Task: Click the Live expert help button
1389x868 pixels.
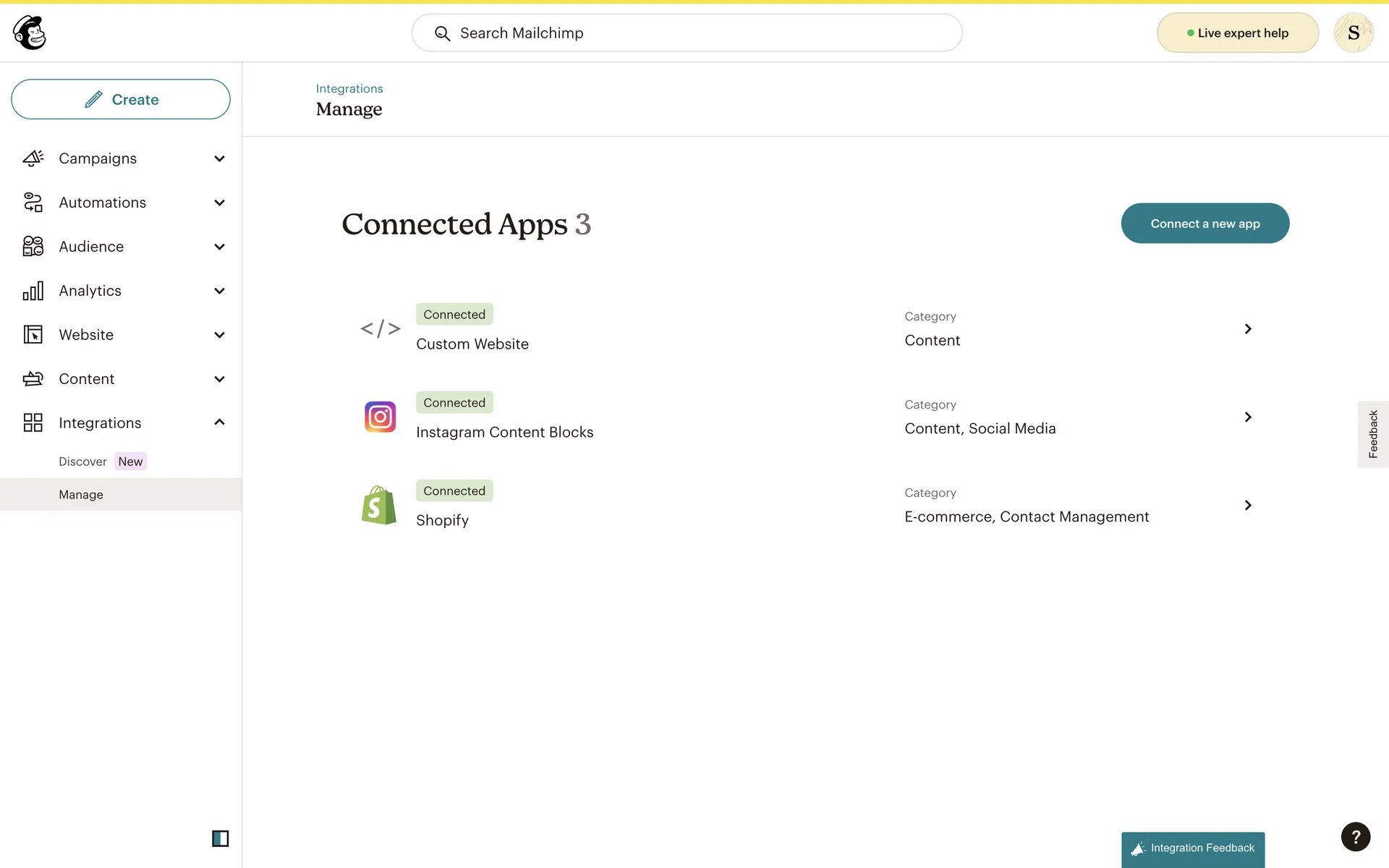Action: 1237,33
